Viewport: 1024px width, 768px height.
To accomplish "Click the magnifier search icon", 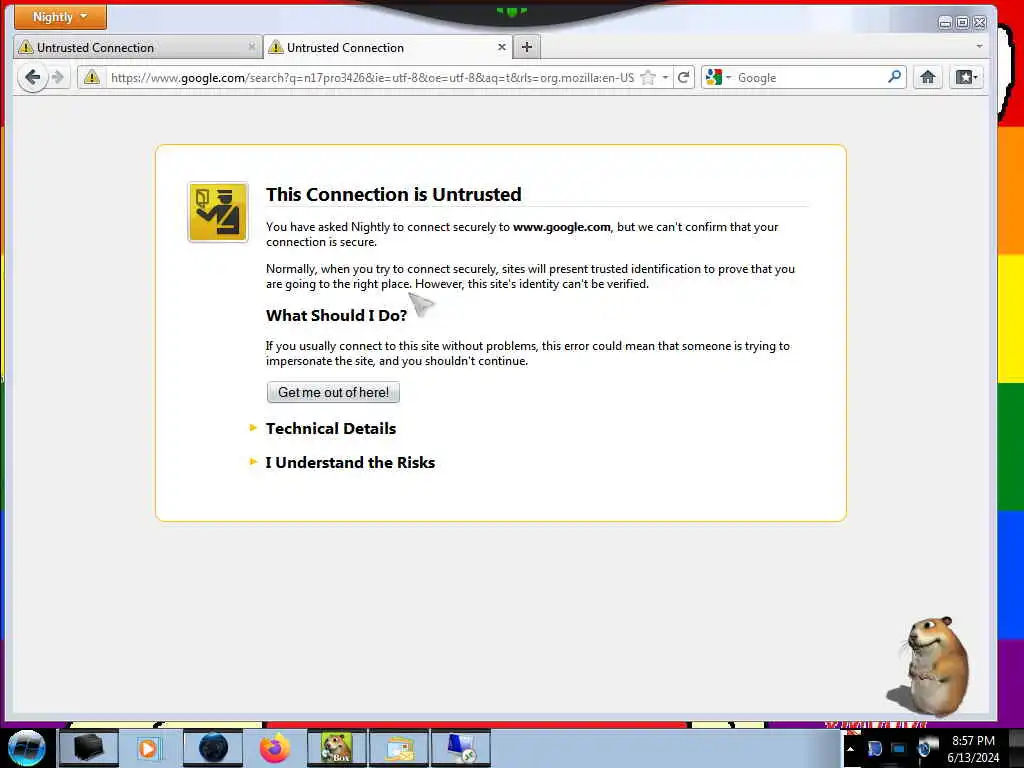I will [895, 77].
